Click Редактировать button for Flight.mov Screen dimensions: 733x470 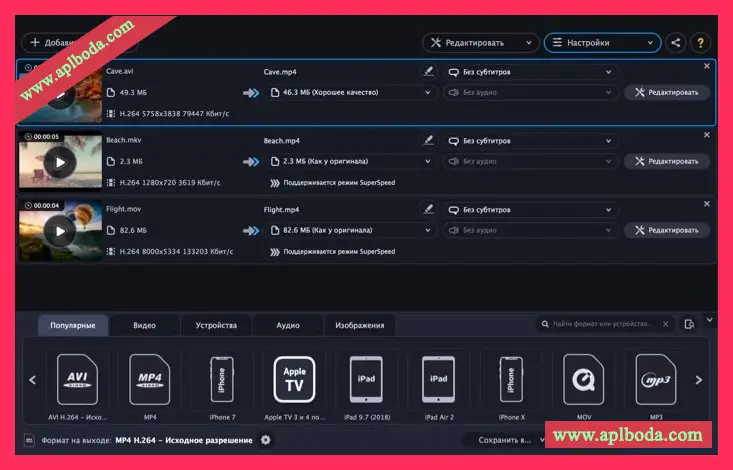tap(667, 230)
